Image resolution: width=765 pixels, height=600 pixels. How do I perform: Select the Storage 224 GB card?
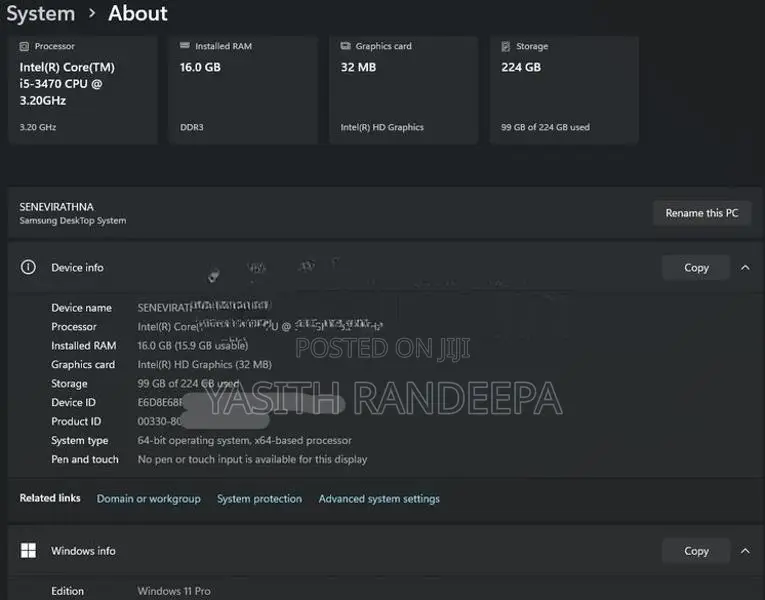coord(564,90)
